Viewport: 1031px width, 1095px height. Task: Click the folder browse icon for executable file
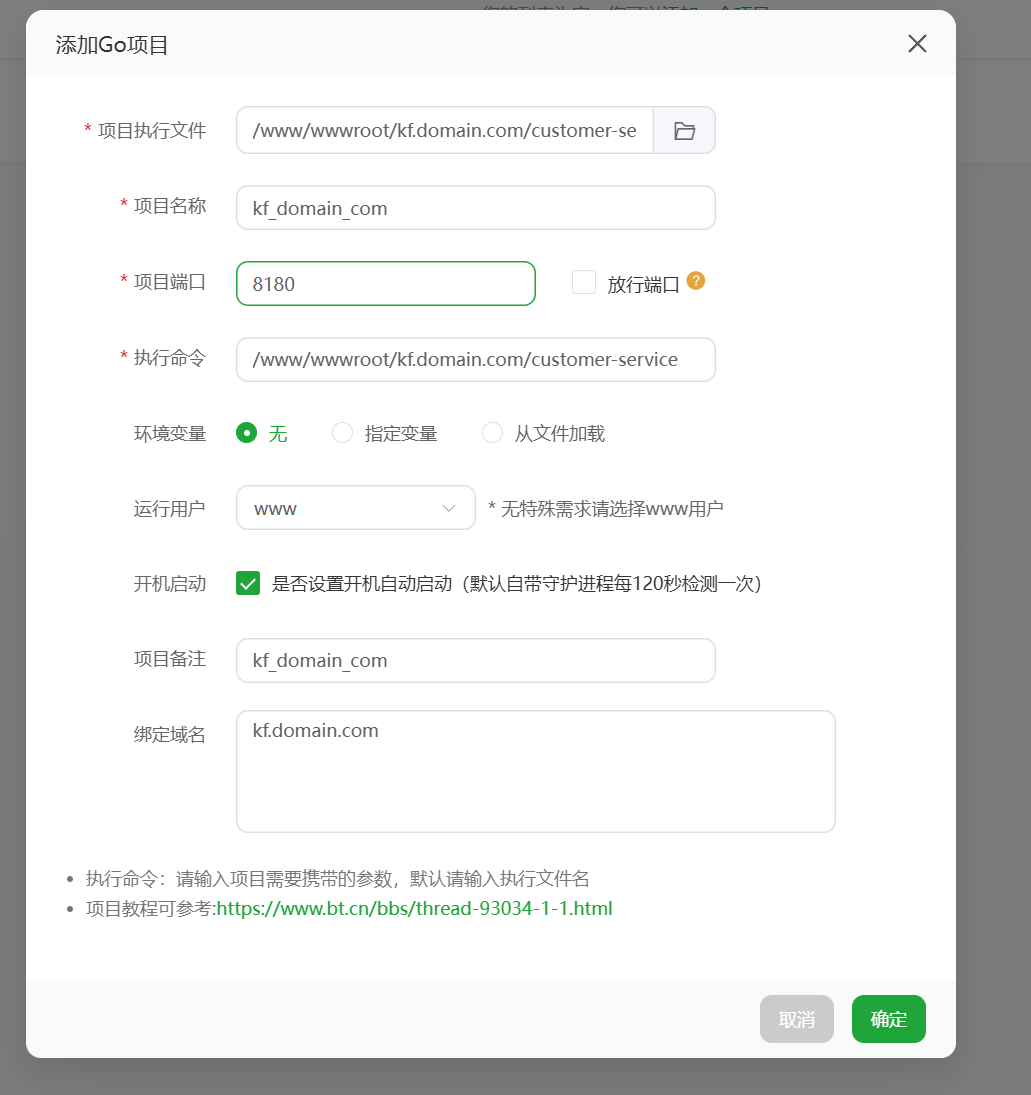(x=684, y=131)
